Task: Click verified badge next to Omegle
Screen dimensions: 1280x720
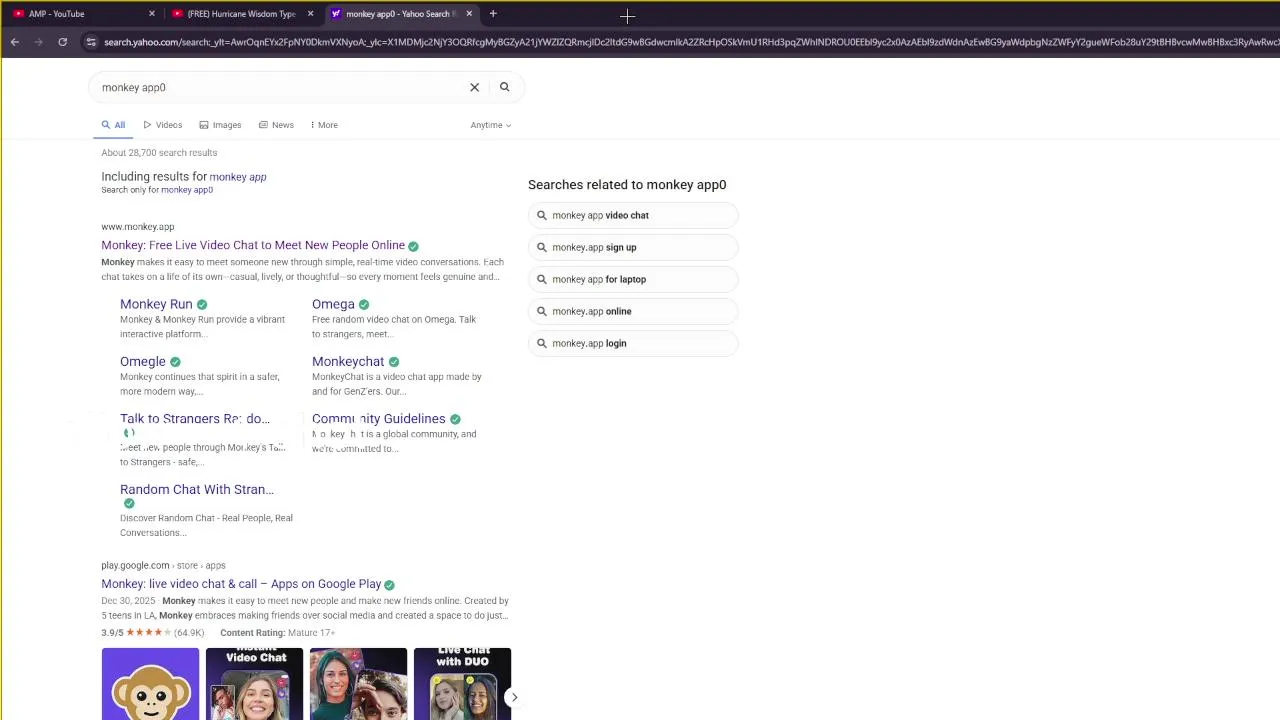Action: (x=175, y=362)
